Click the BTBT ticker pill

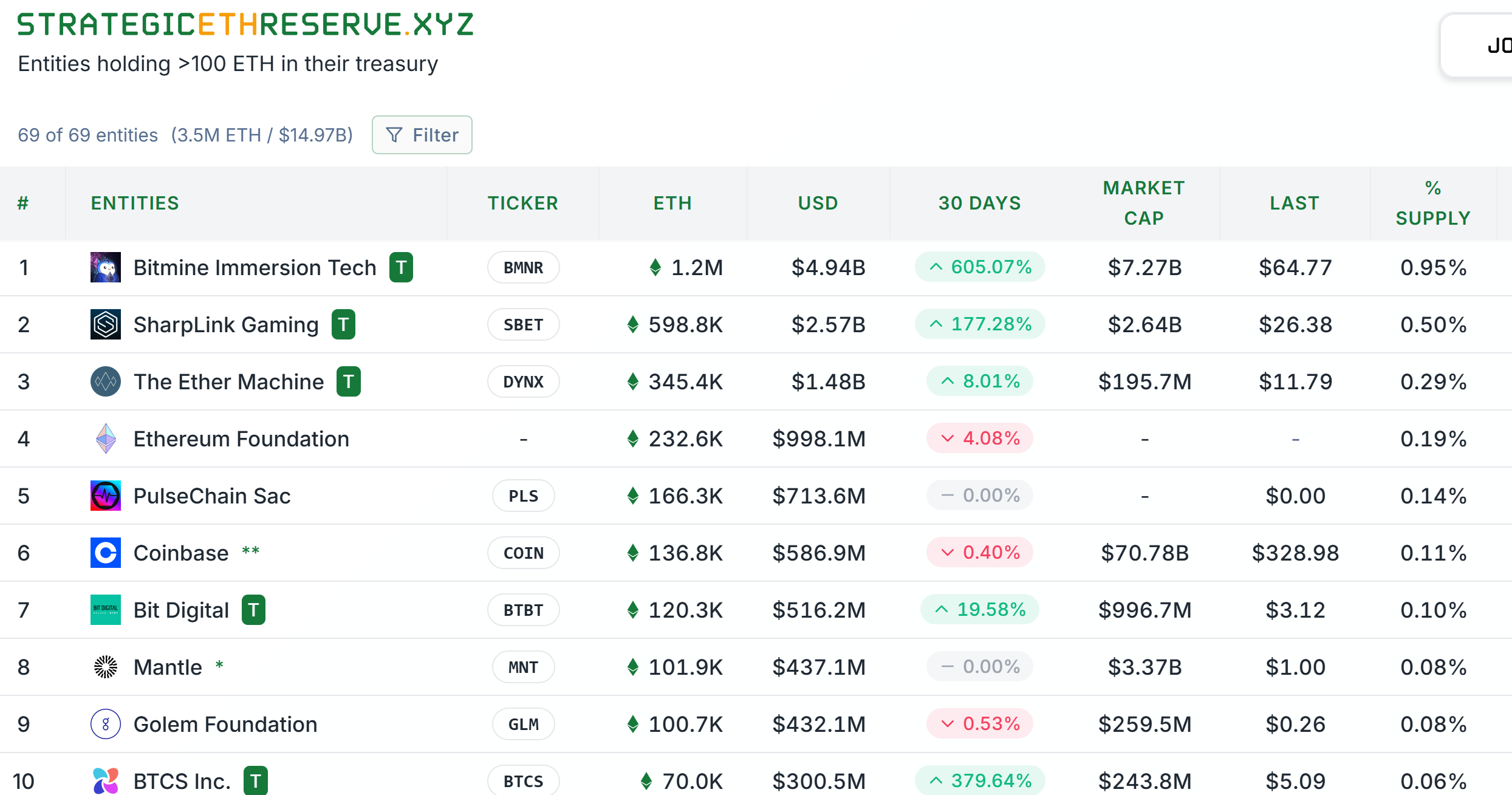[x=523, y=610]
